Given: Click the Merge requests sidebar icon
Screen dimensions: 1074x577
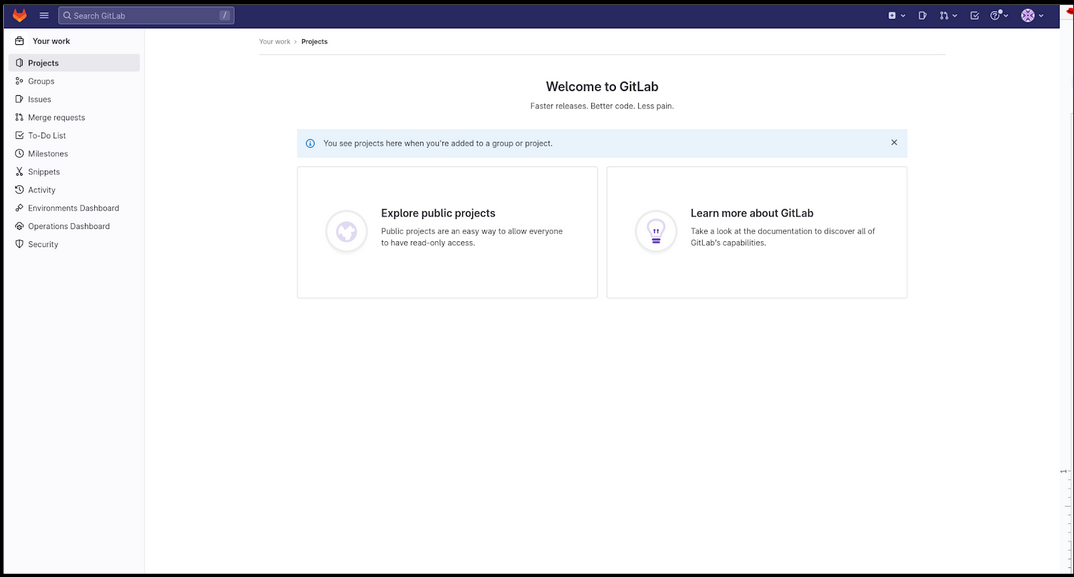Looking at the screenshot, I should tap(19, 117).
